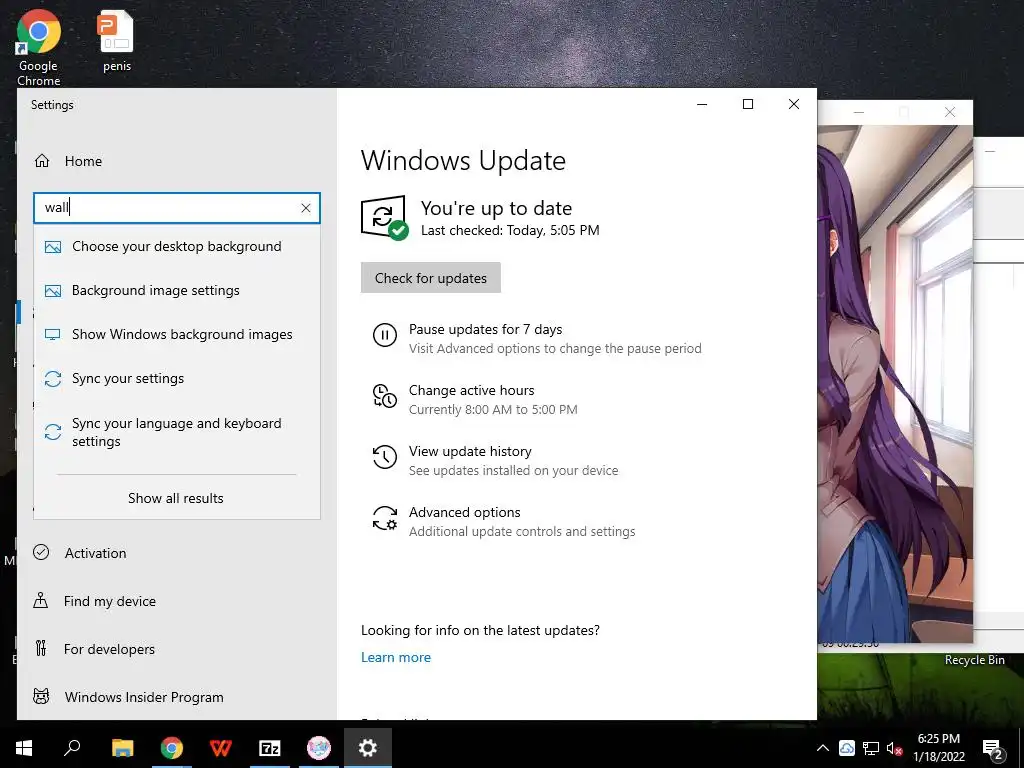Viewport: 1024px width, 768px height.
Task: Select Sync your language and keyboard settings
Action: 176,432
